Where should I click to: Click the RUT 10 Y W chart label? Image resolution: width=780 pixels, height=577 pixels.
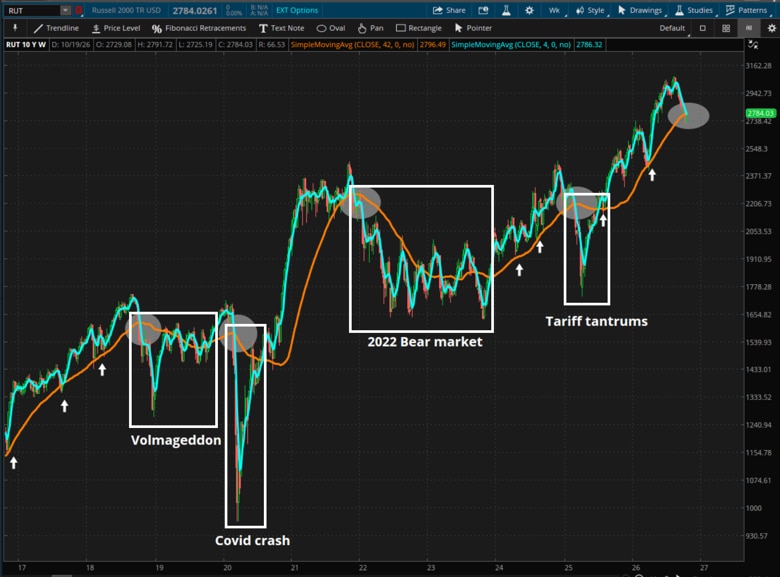coord(26,45)
